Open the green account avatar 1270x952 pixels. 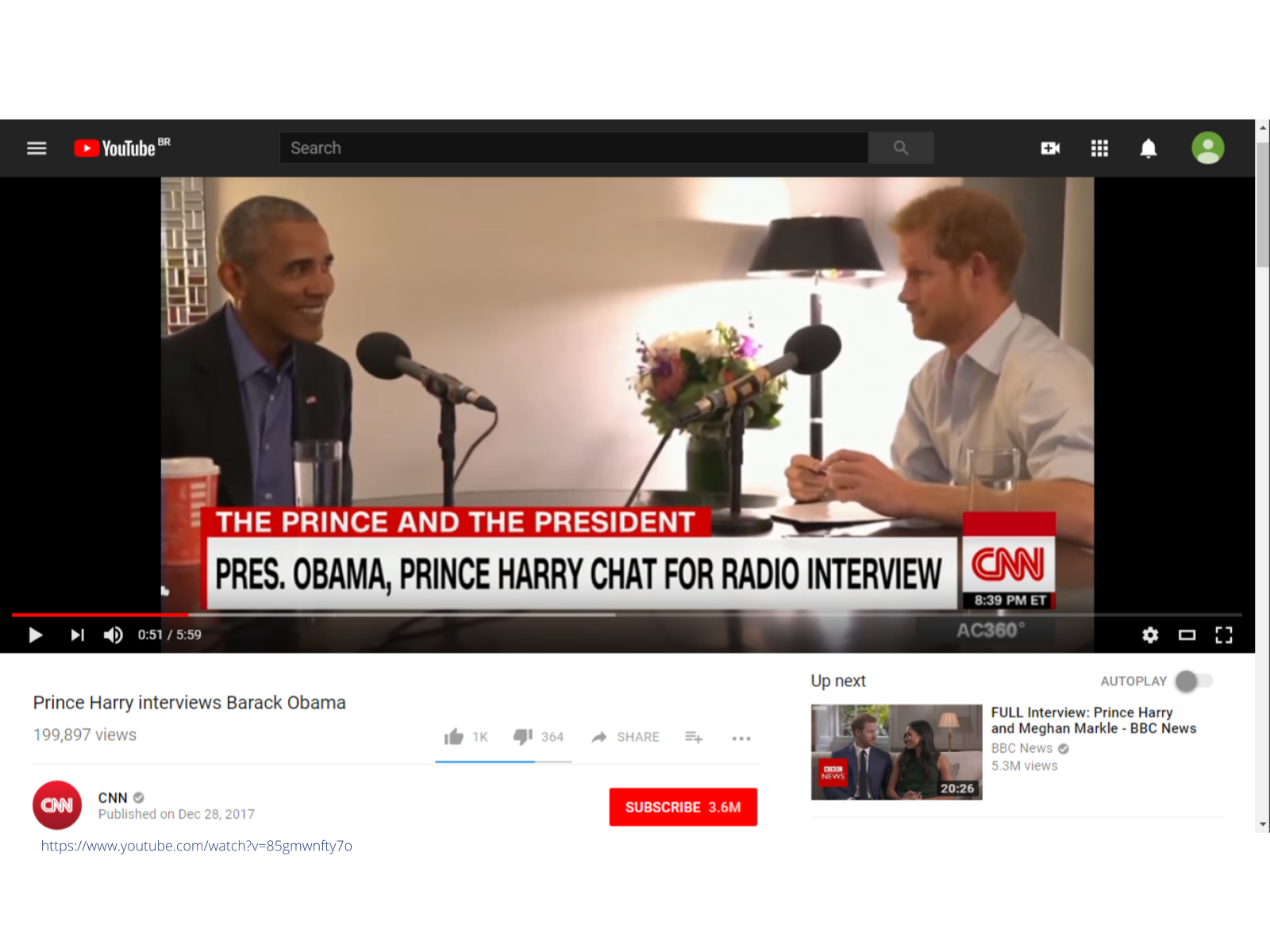[1207, 148]
